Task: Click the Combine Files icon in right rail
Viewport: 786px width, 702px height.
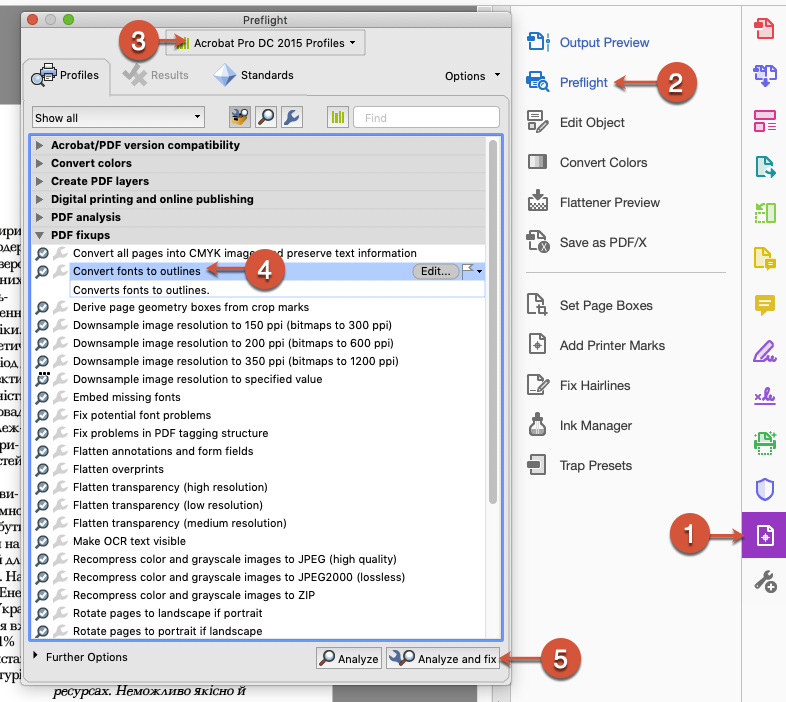Action: 764,75
